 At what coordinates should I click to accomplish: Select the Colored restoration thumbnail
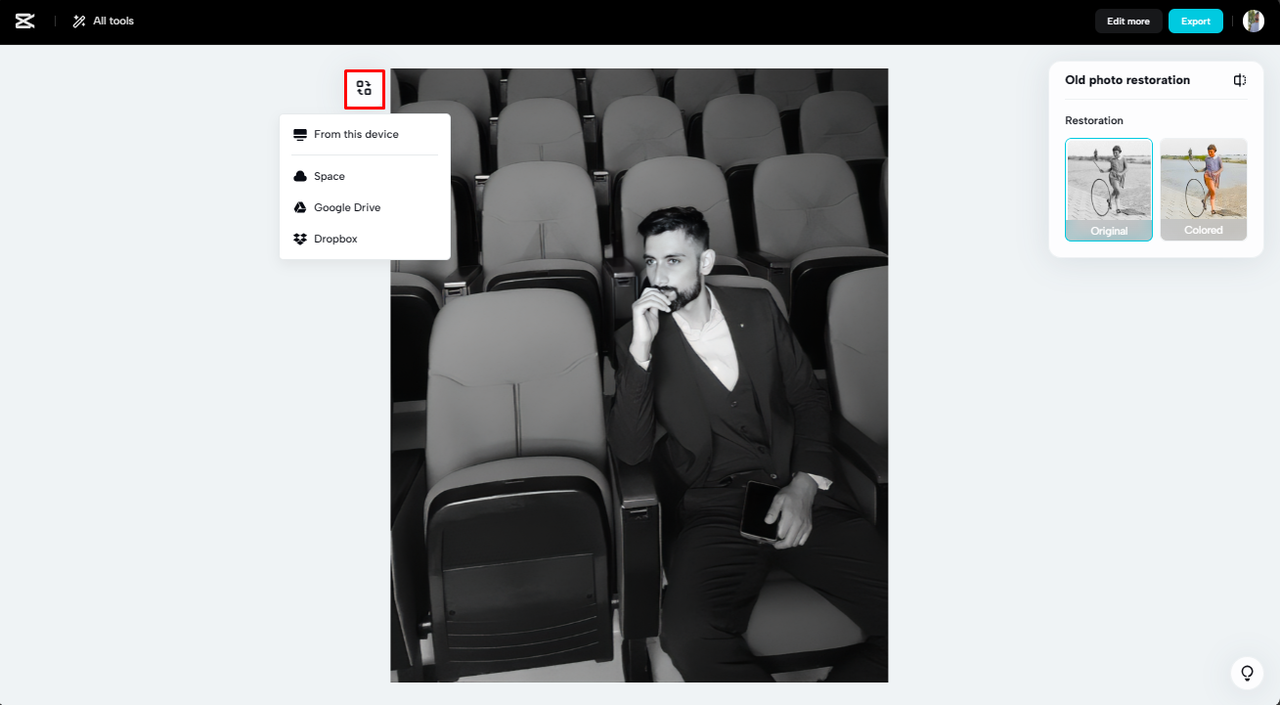(x=1204, y=189)
